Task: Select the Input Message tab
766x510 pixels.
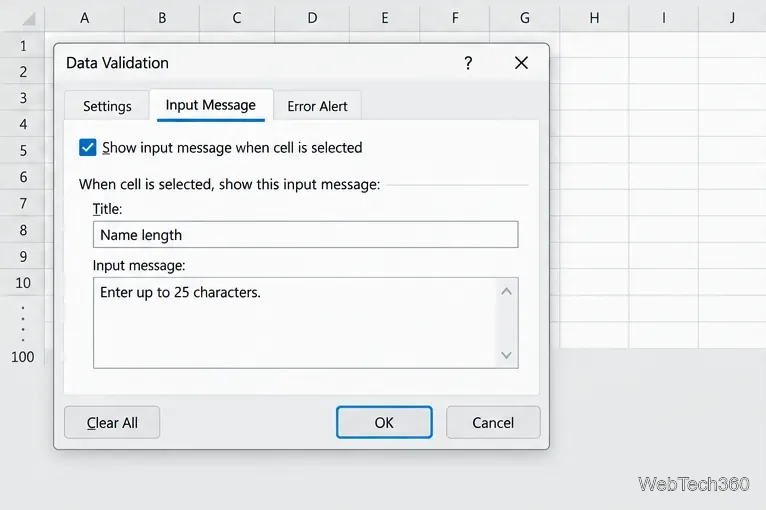Action: (211, 105)
